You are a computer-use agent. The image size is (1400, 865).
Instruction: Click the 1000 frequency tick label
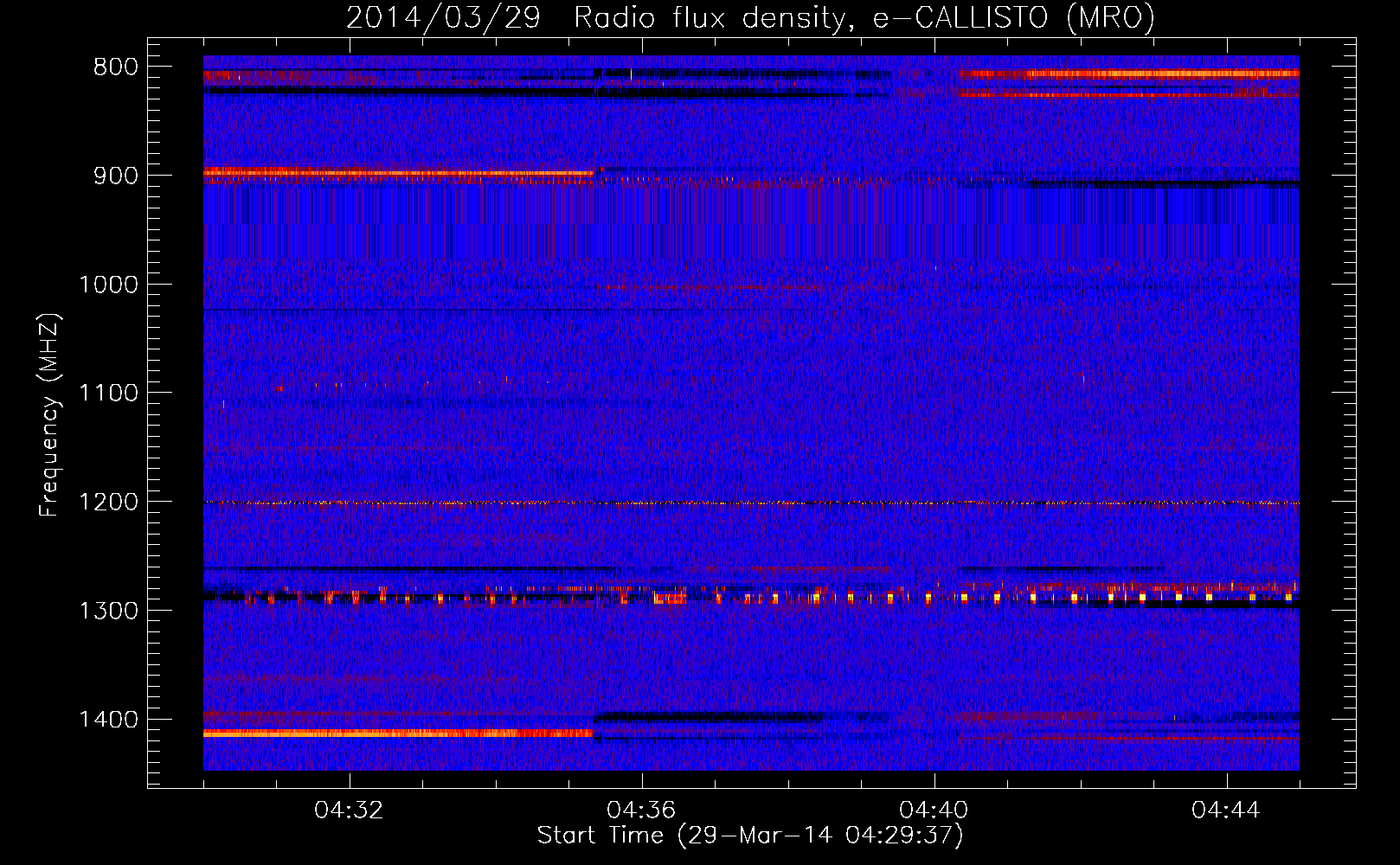pyautogui.click(x=108, y=285)
